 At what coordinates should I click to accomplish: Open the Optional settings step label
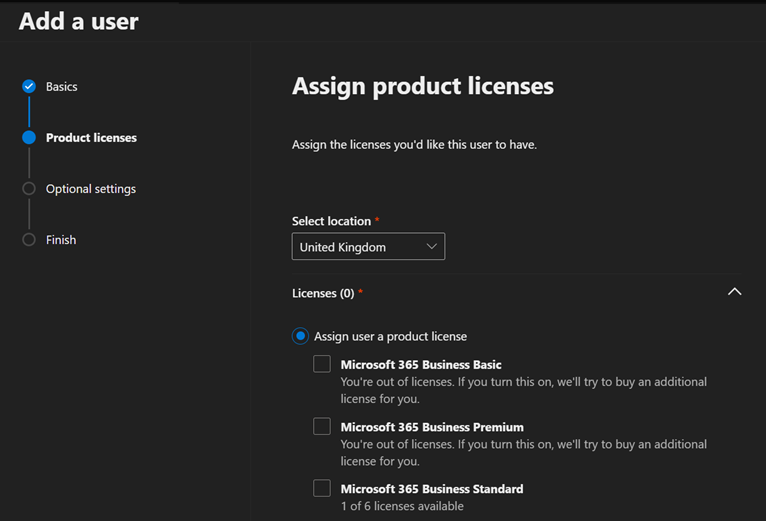click(x=91, y=189)
